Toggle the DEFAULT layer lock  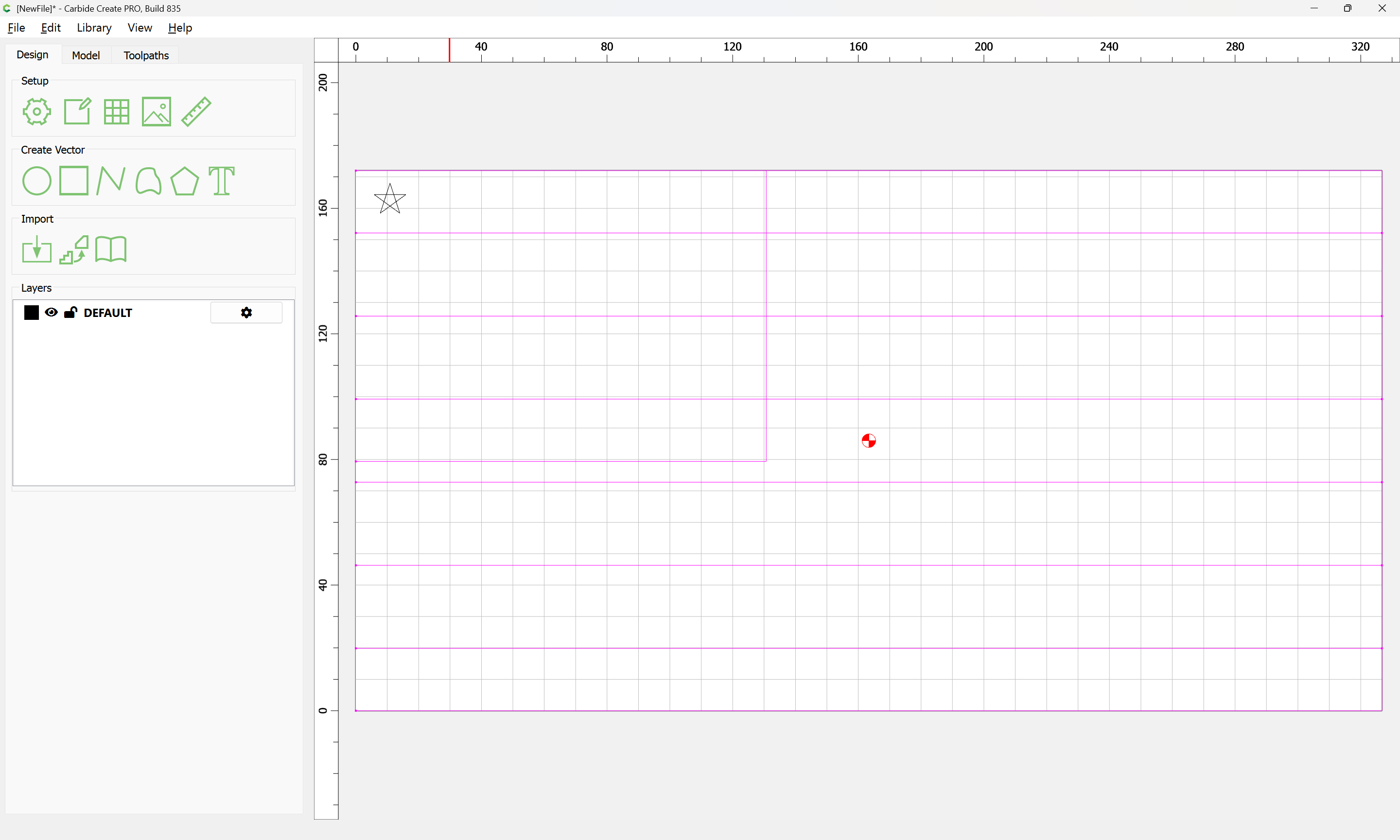tap(70, 313)
